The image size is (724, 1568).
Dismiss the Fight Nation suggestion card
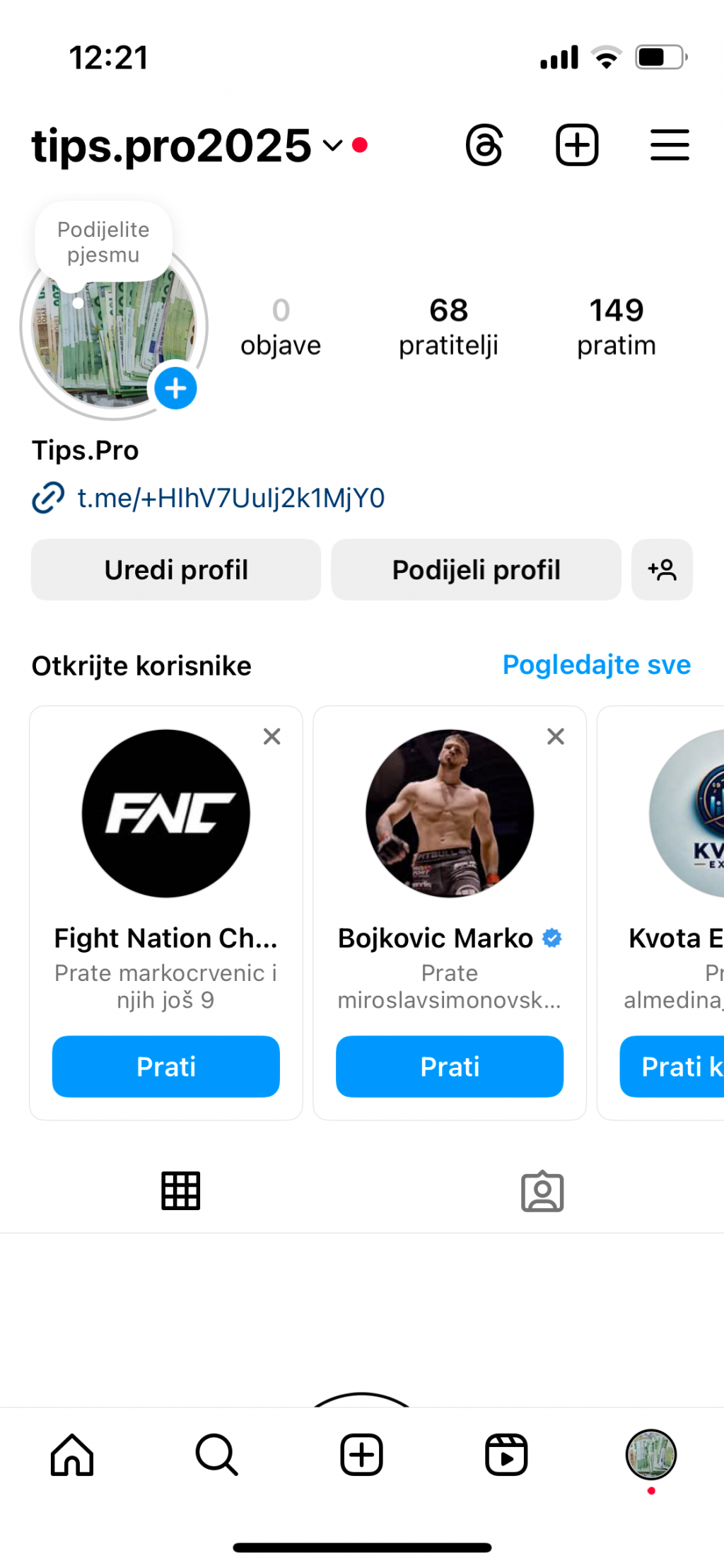tap(272, 737)
